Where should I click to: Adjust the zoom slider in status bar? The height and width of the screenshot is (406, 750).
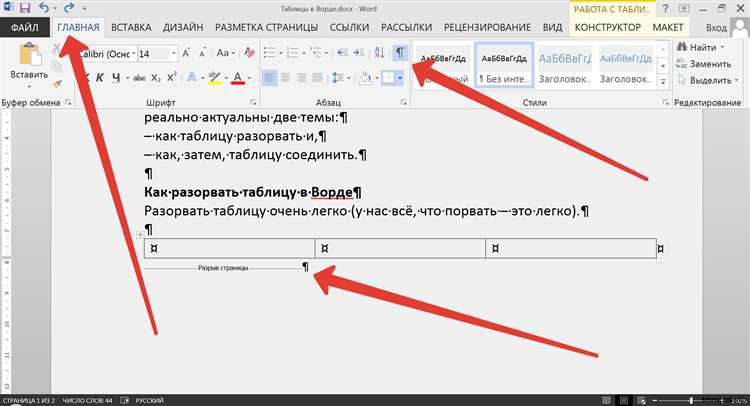[x=691, y=400]
